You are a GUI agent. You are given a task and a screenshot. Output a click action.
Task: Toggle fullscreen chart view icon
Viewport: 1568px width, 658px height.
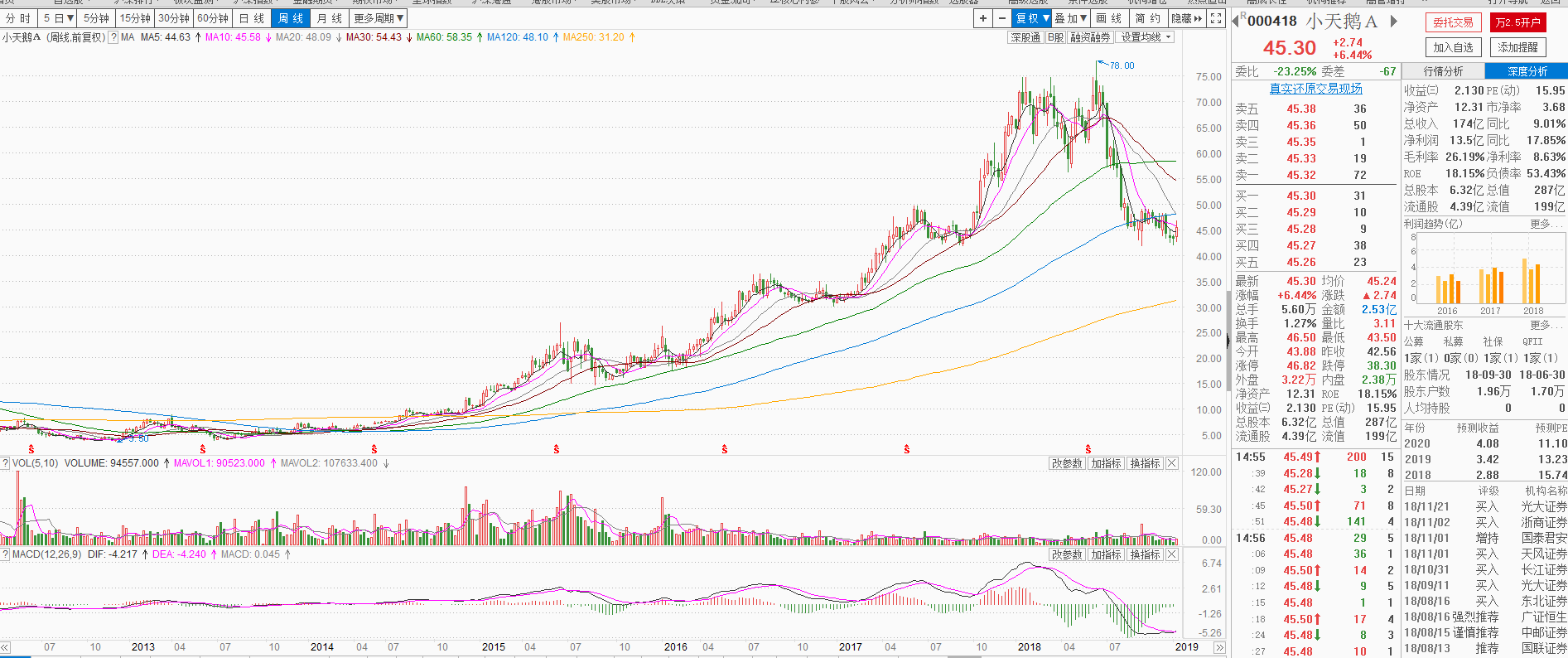pos(1216,18)
